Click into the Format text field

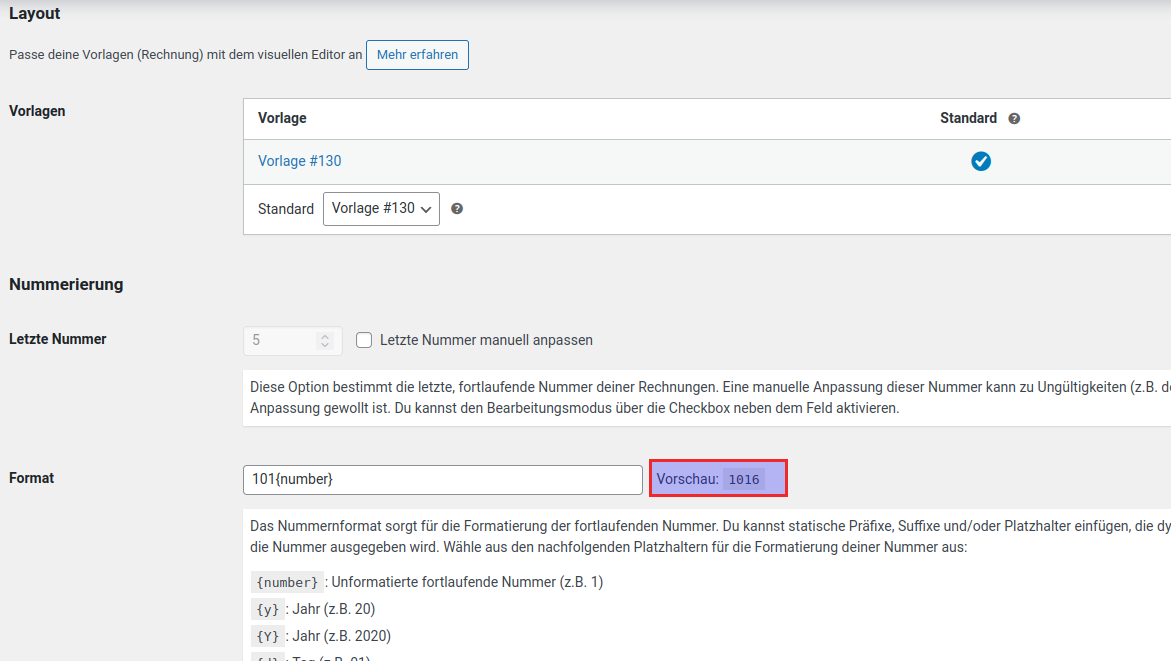442,480
